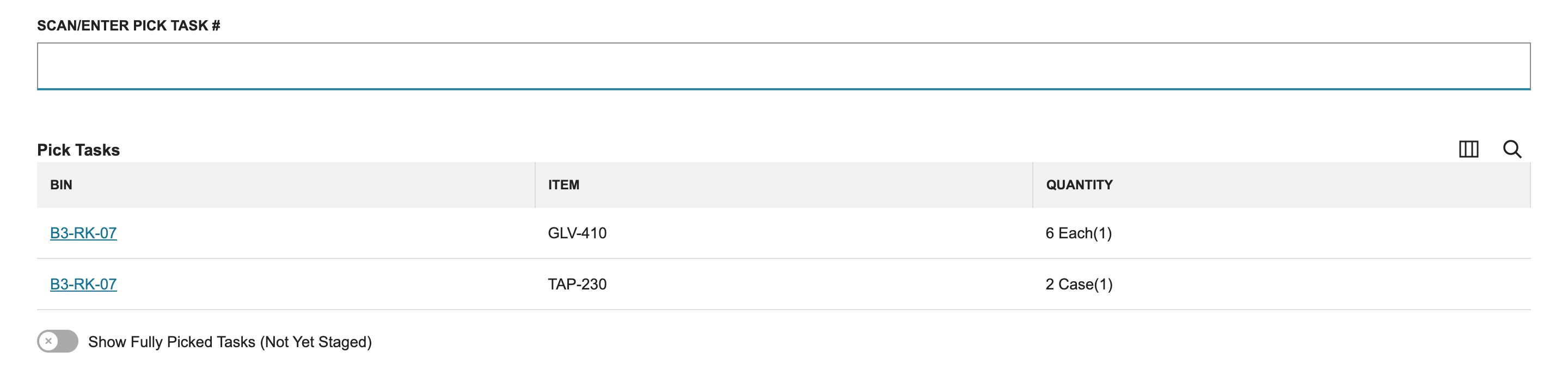Click the 2 Case(1) quantity cell
The width and height of the screenshot is (1568, 370).
click(1079, 284)
